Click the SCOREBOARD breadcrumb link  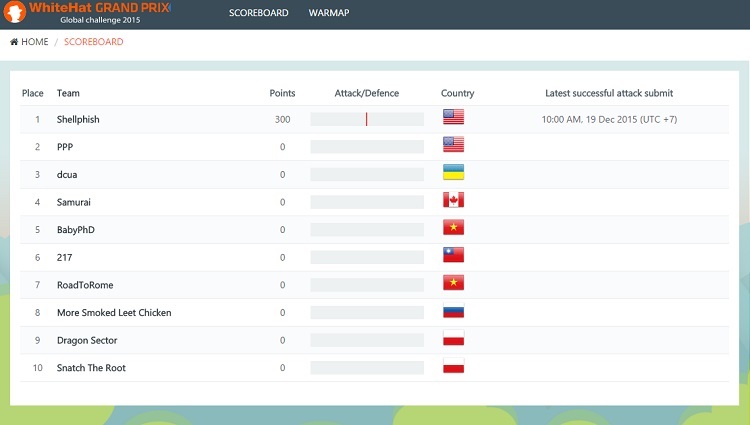[94, 42]
